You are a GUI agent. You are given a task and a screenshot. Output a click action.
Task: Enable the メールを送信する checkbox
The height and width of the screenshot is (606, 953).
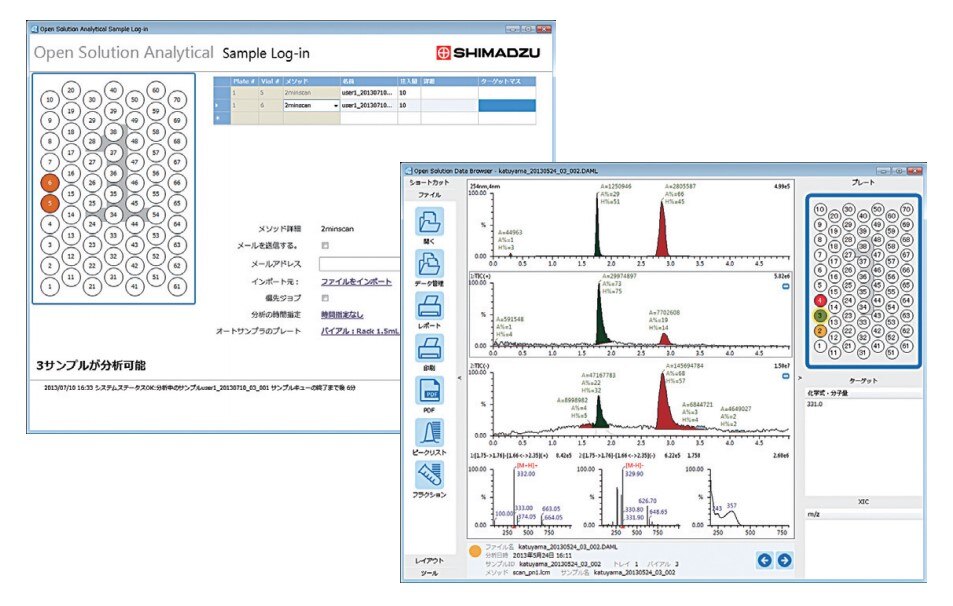click(x=324, y=245)
